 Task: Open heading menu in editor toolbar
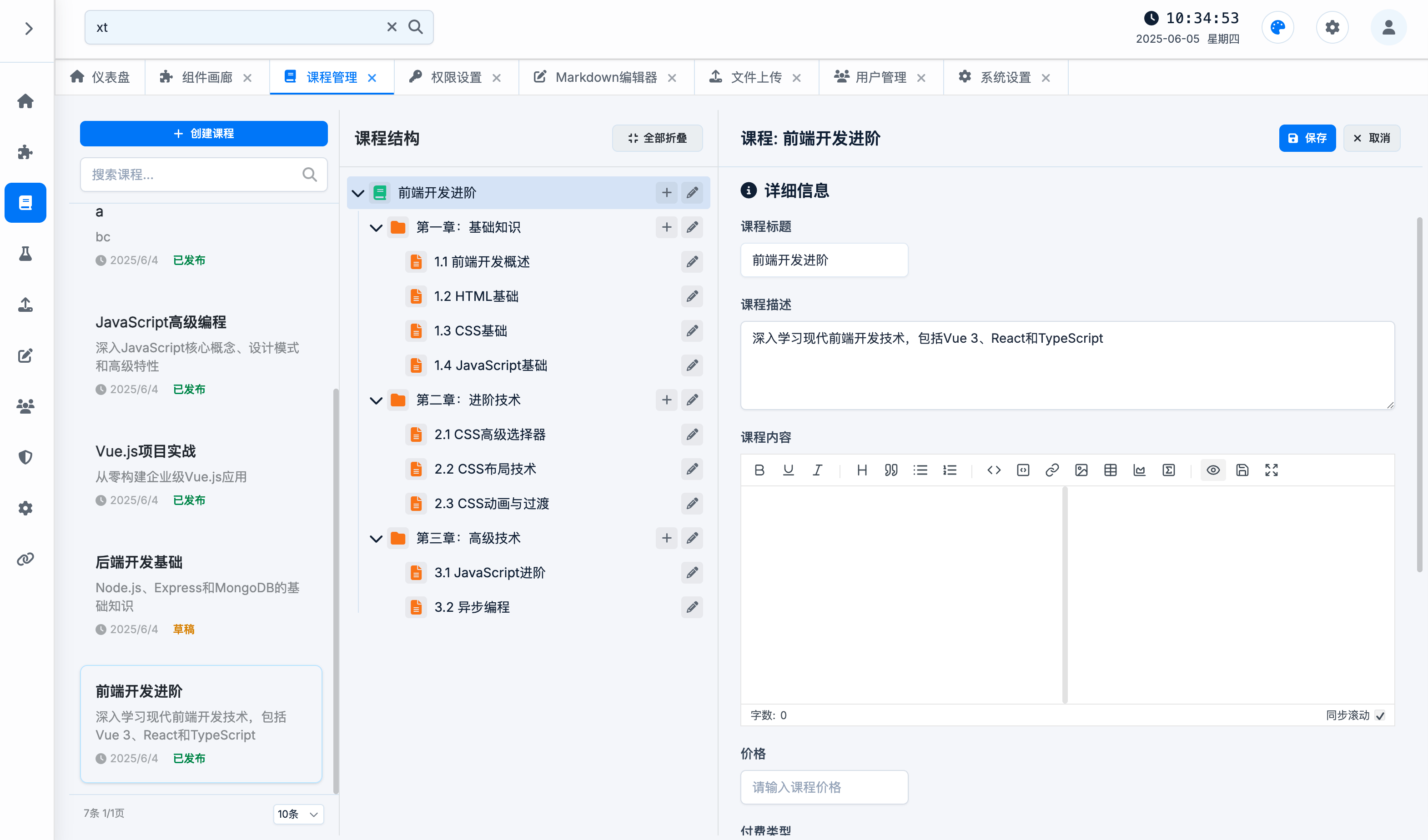point(862,470)
